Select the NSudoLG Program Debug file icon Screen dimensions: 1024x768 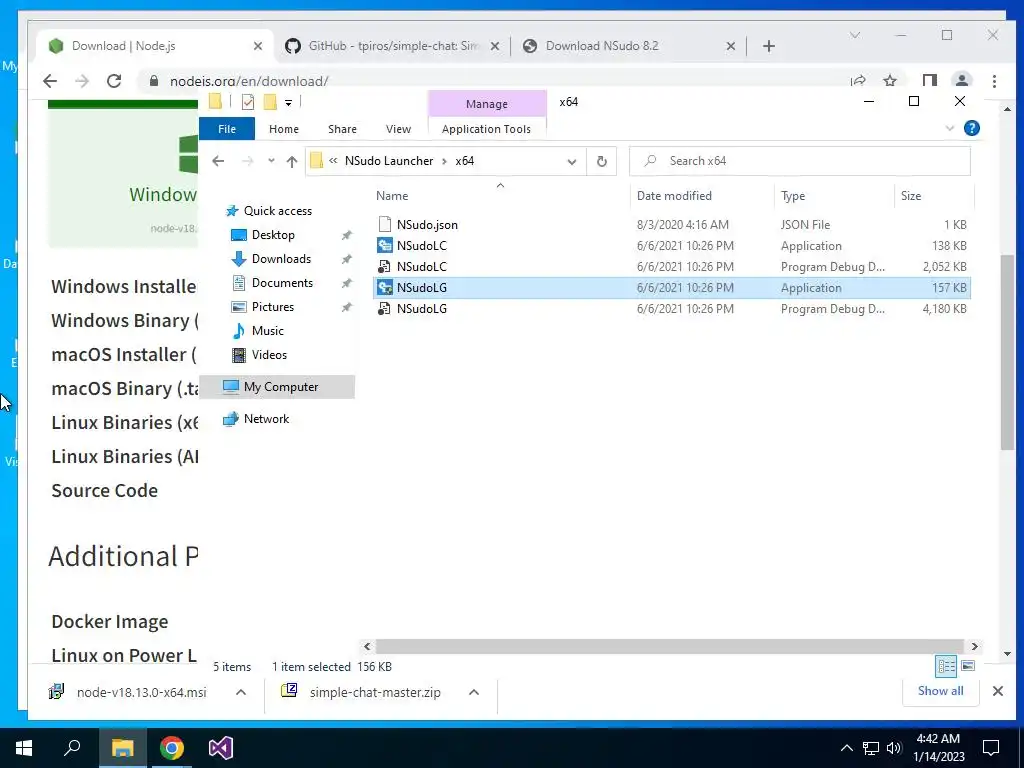pos(385,308)
